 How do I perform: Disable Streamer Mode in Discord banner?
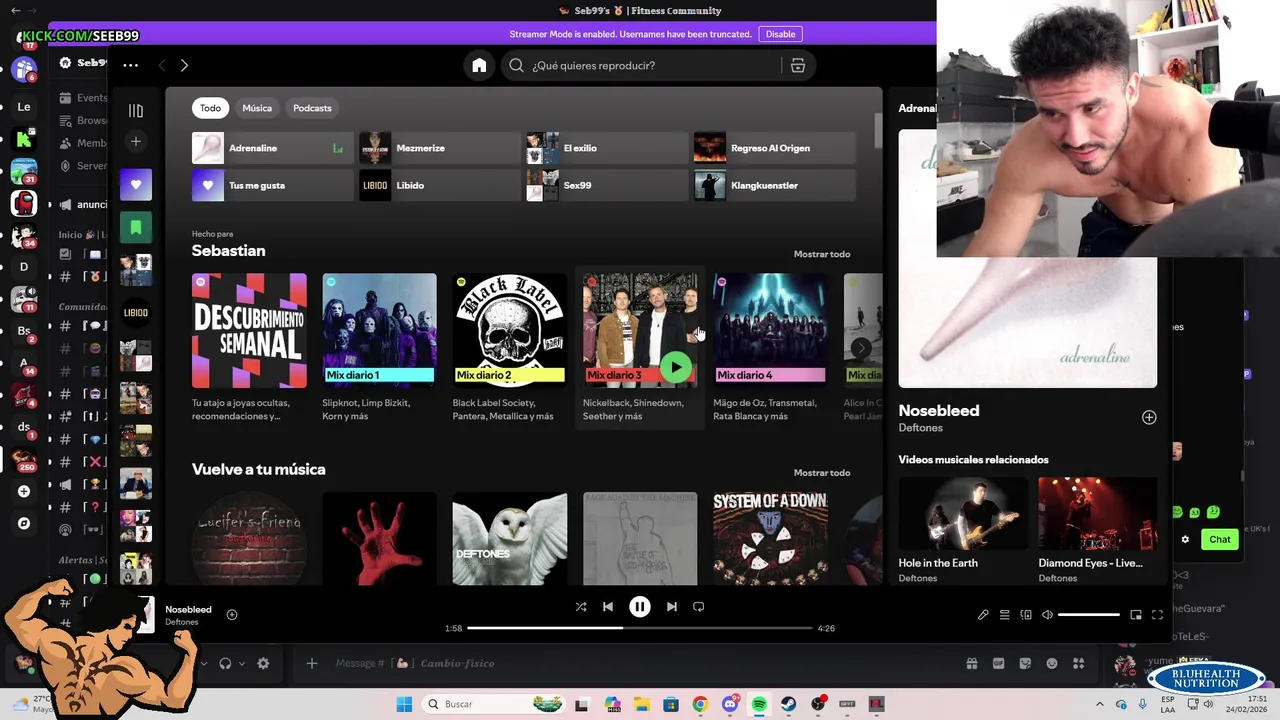coord(780,34)
